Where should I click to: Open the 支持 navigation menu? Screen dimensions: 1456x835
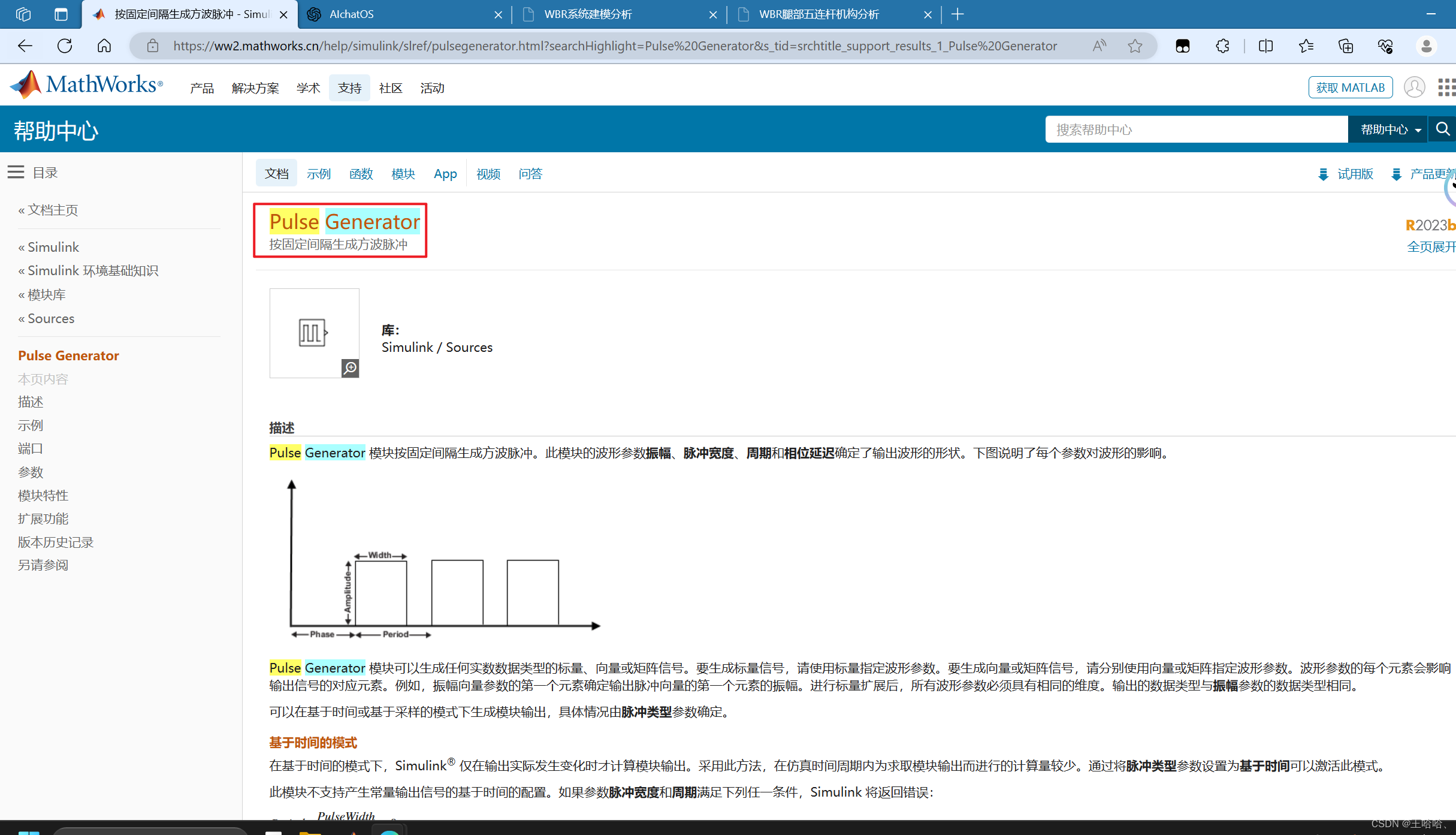pyautogui.click(x=349, y=88)
